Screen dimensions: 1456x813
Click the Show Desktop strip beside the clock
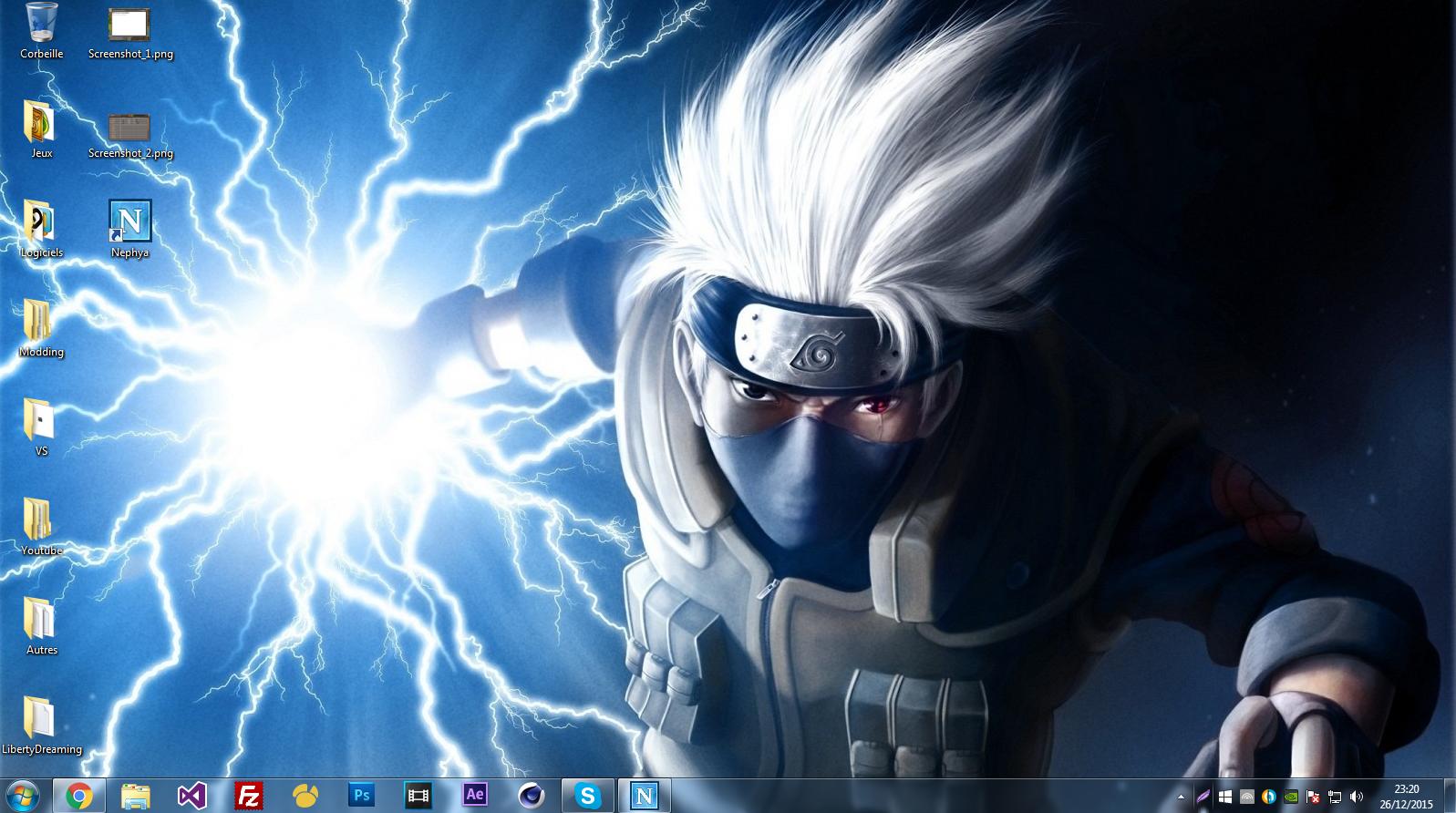1450,796
